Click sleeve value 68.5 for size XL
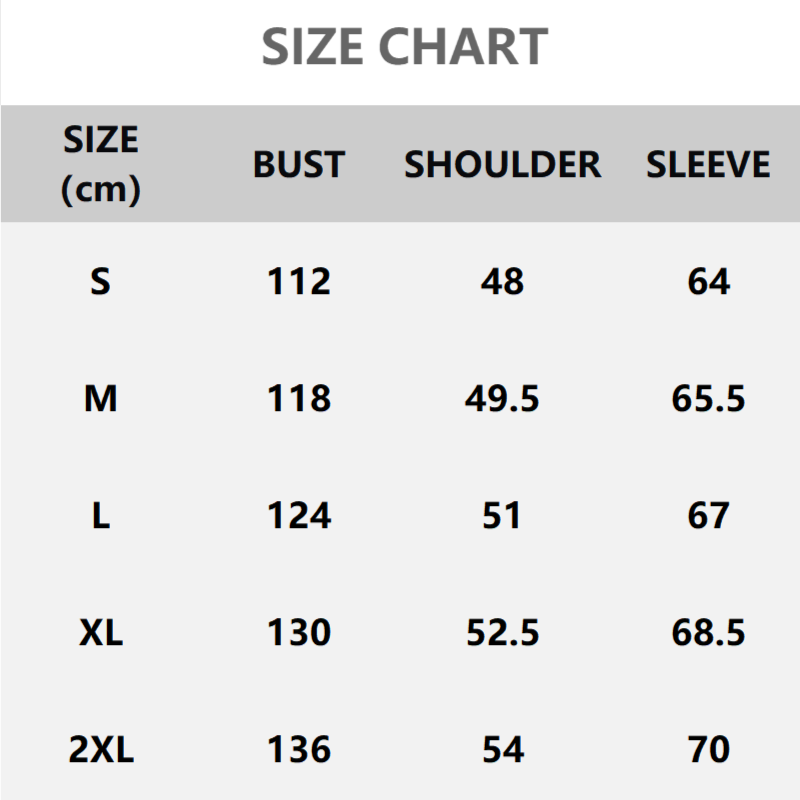This screenshot has height=800, width=800. tap(708, 633)
